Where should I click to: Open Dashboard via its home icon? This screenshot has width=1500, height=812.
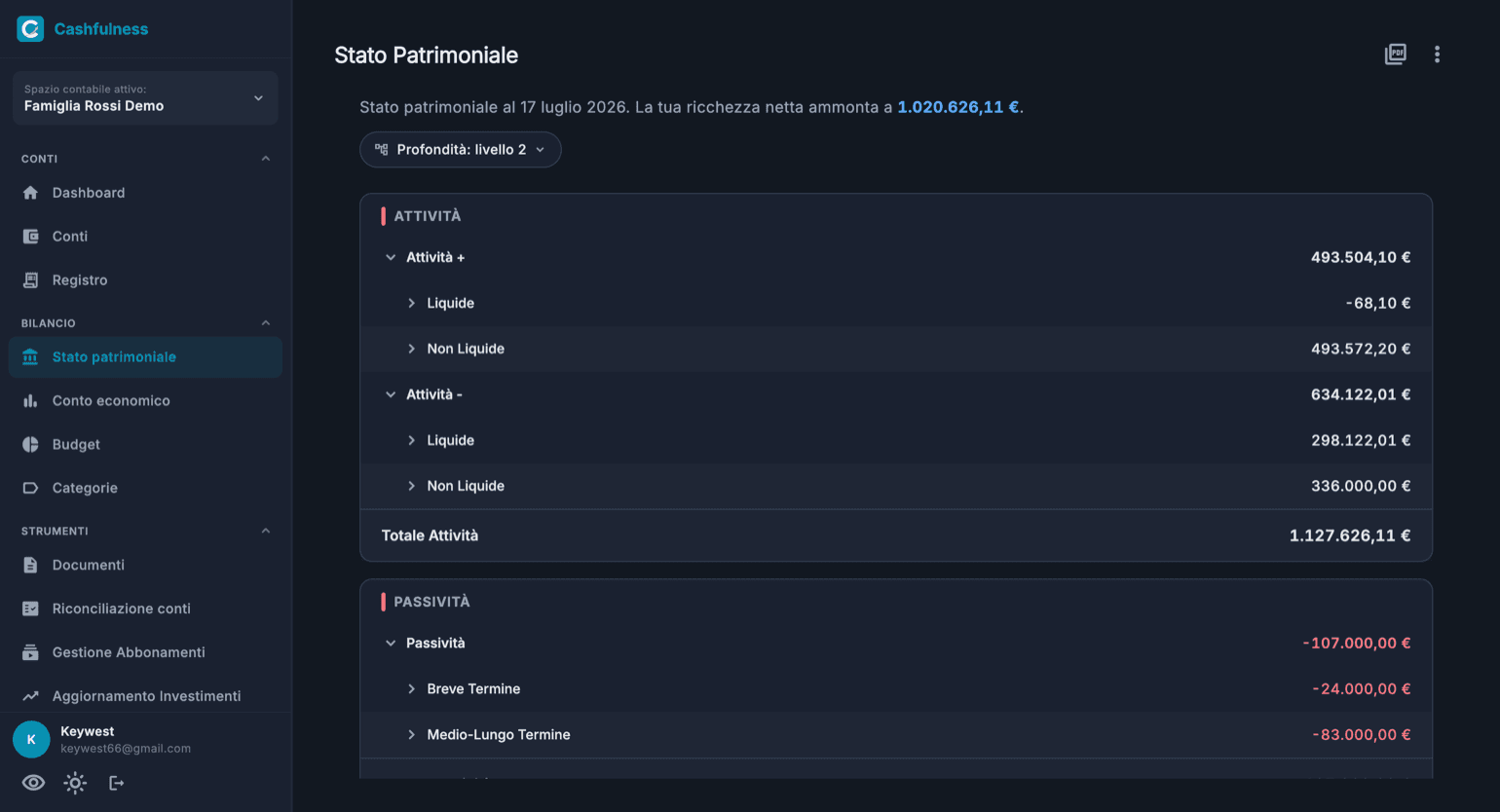pos(30,193)
